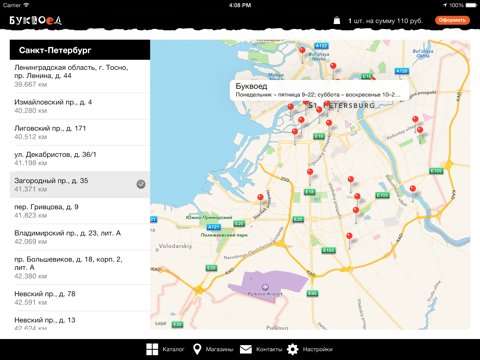Choose ул. Декабристов, д. 36/1 store

80,159
